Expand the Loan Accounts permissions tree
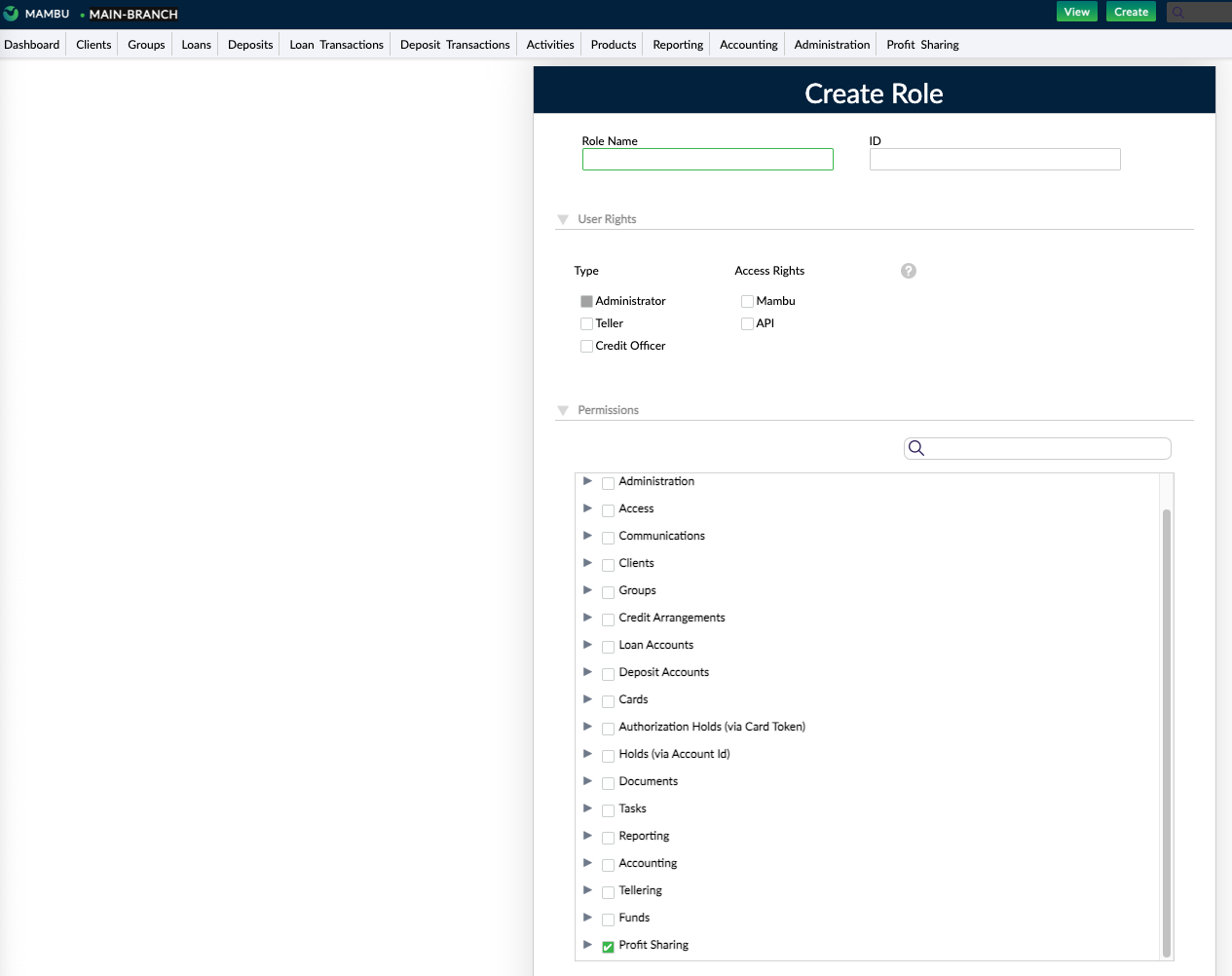The width and height of the screenshot is (1232, 976). (587, 645)
